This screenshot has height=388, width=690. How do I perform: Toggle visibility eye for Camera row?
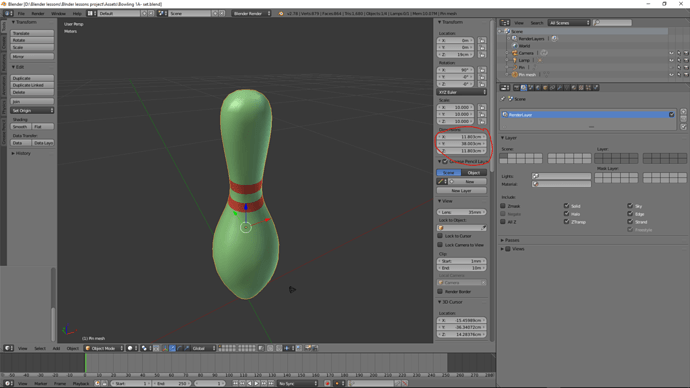[671, 53]
